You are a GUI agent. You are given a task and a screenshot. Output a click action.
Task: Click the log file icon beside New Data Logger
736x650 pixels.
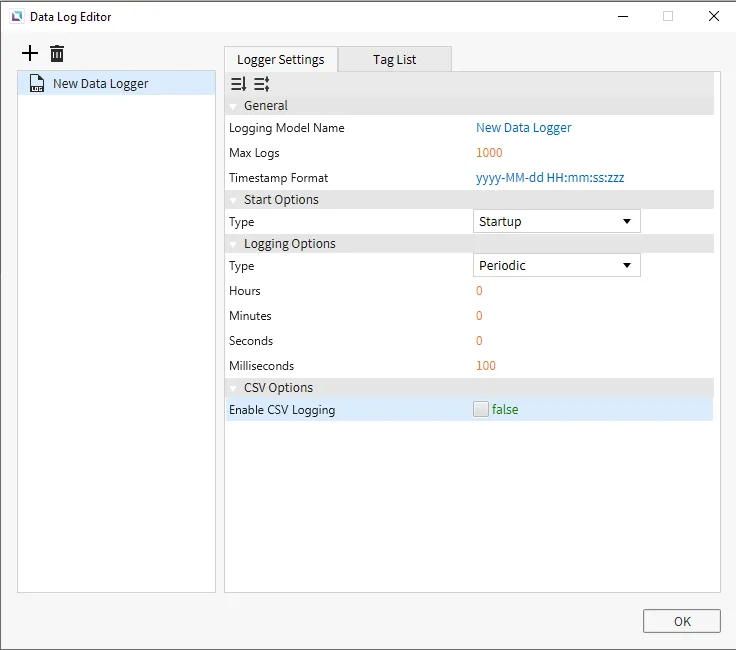[x=37, y=84]
